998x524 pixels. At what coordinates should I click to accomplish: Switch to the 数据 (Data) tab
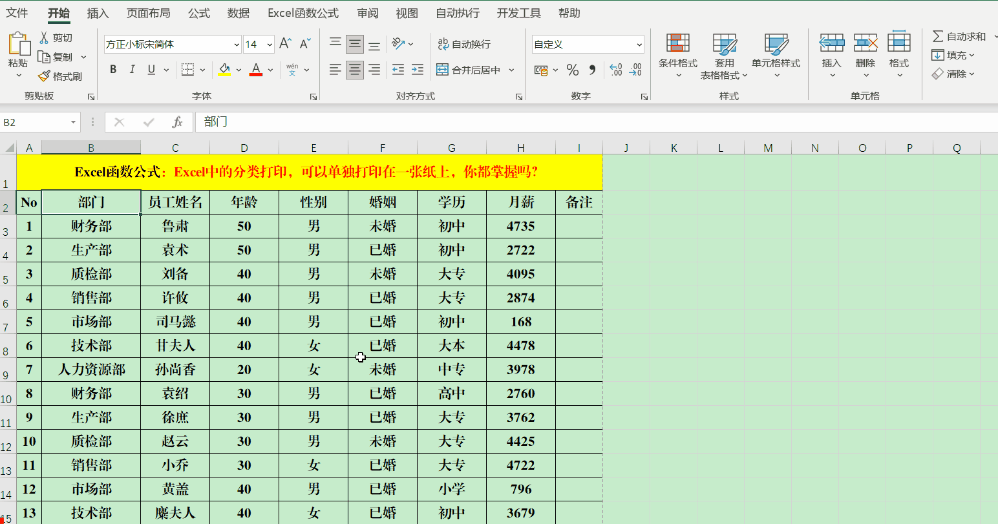pos(238,13)
